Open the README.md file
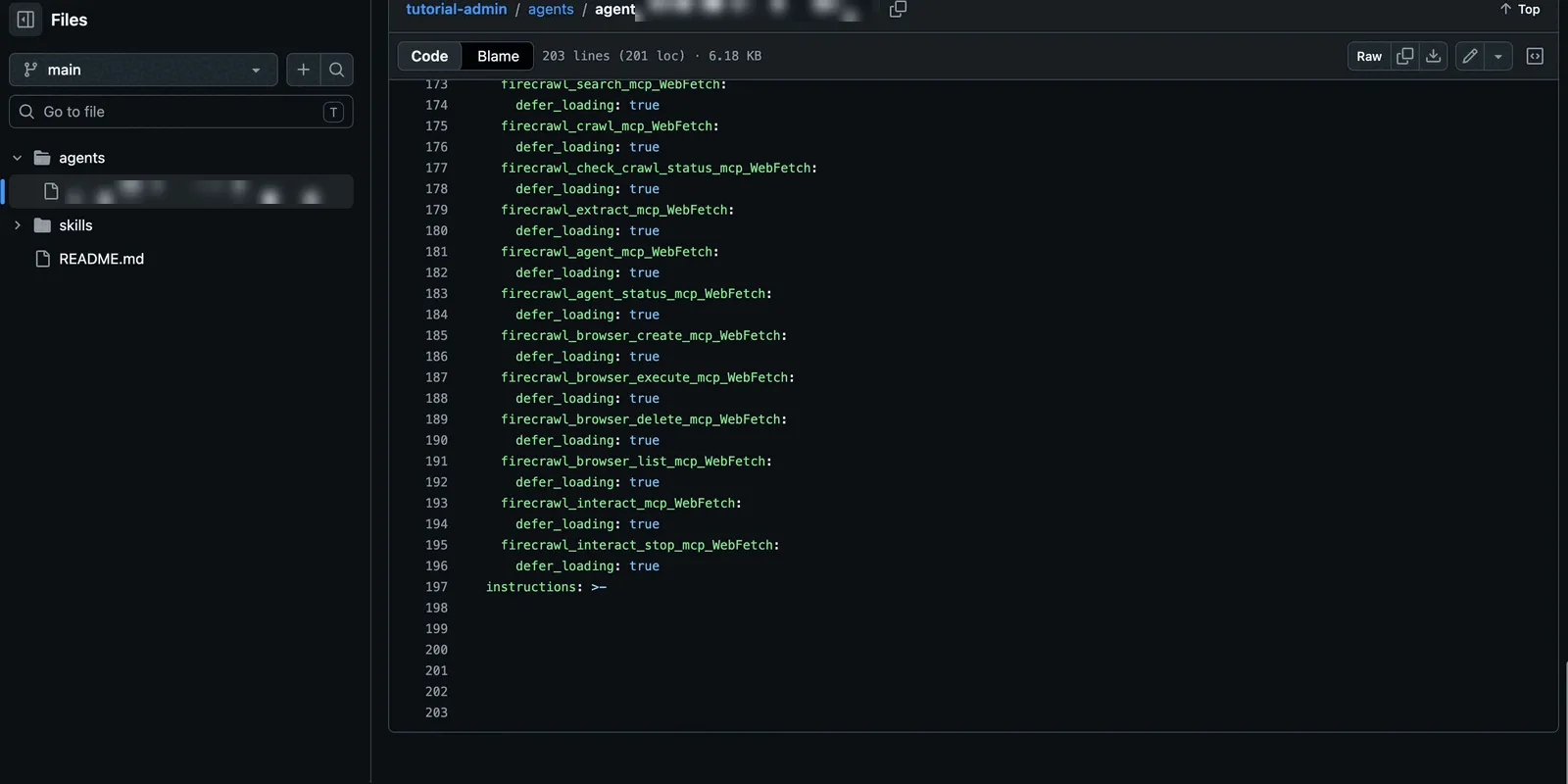 coord(101,259)
